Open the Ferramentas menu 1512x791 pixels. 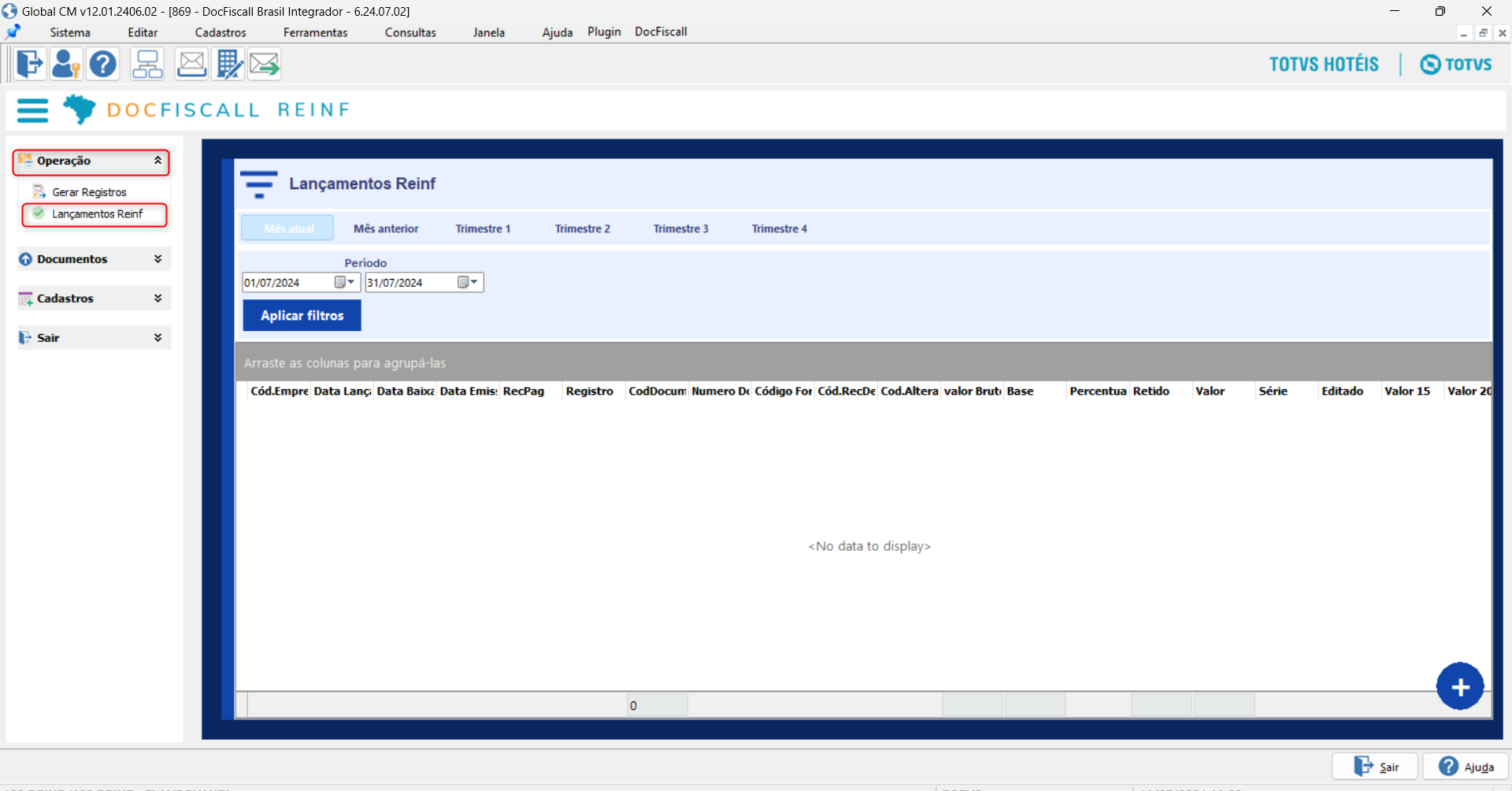(x=315, y=32)
